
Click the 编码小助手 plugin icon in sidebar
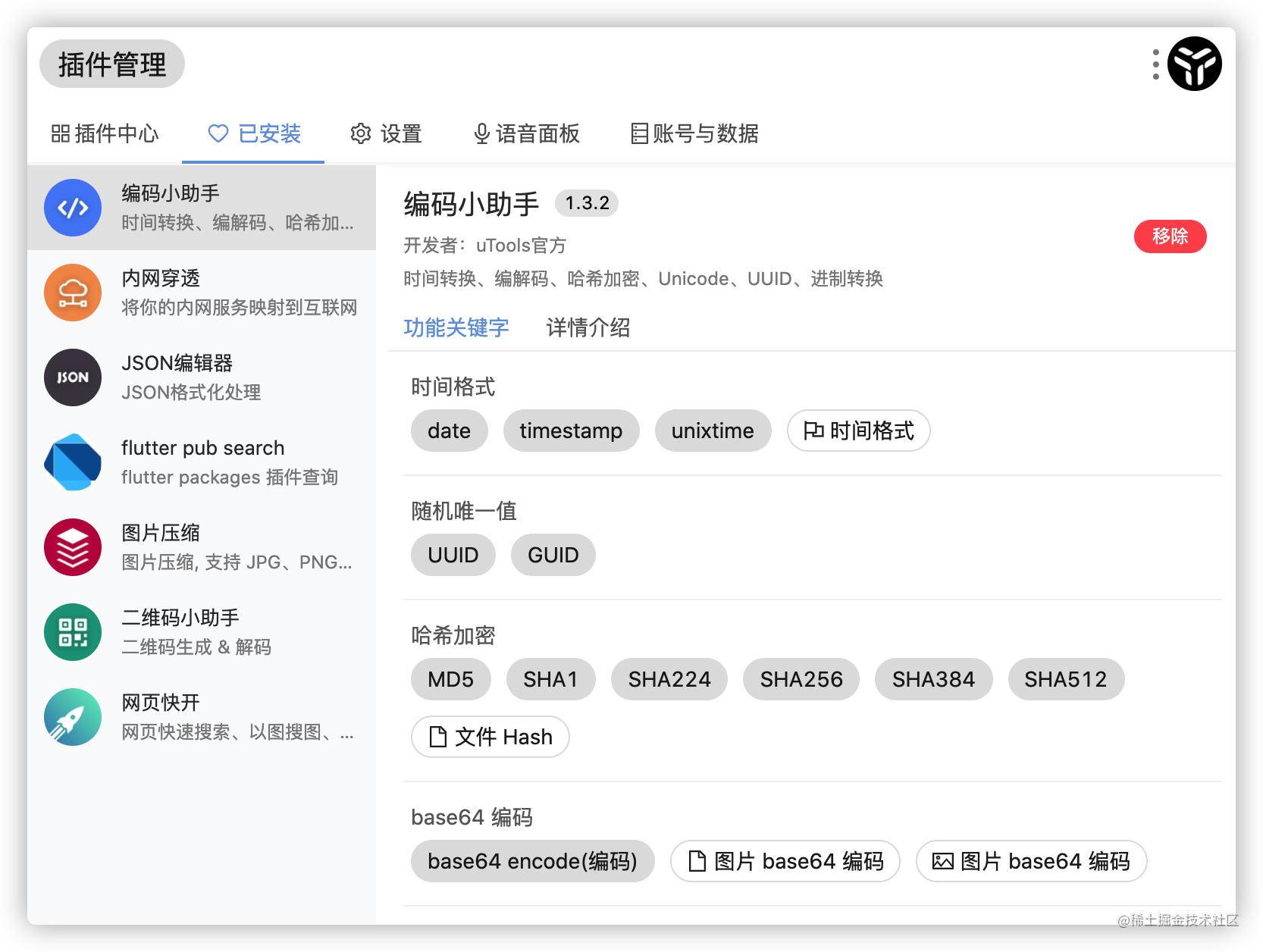[73, 208]
